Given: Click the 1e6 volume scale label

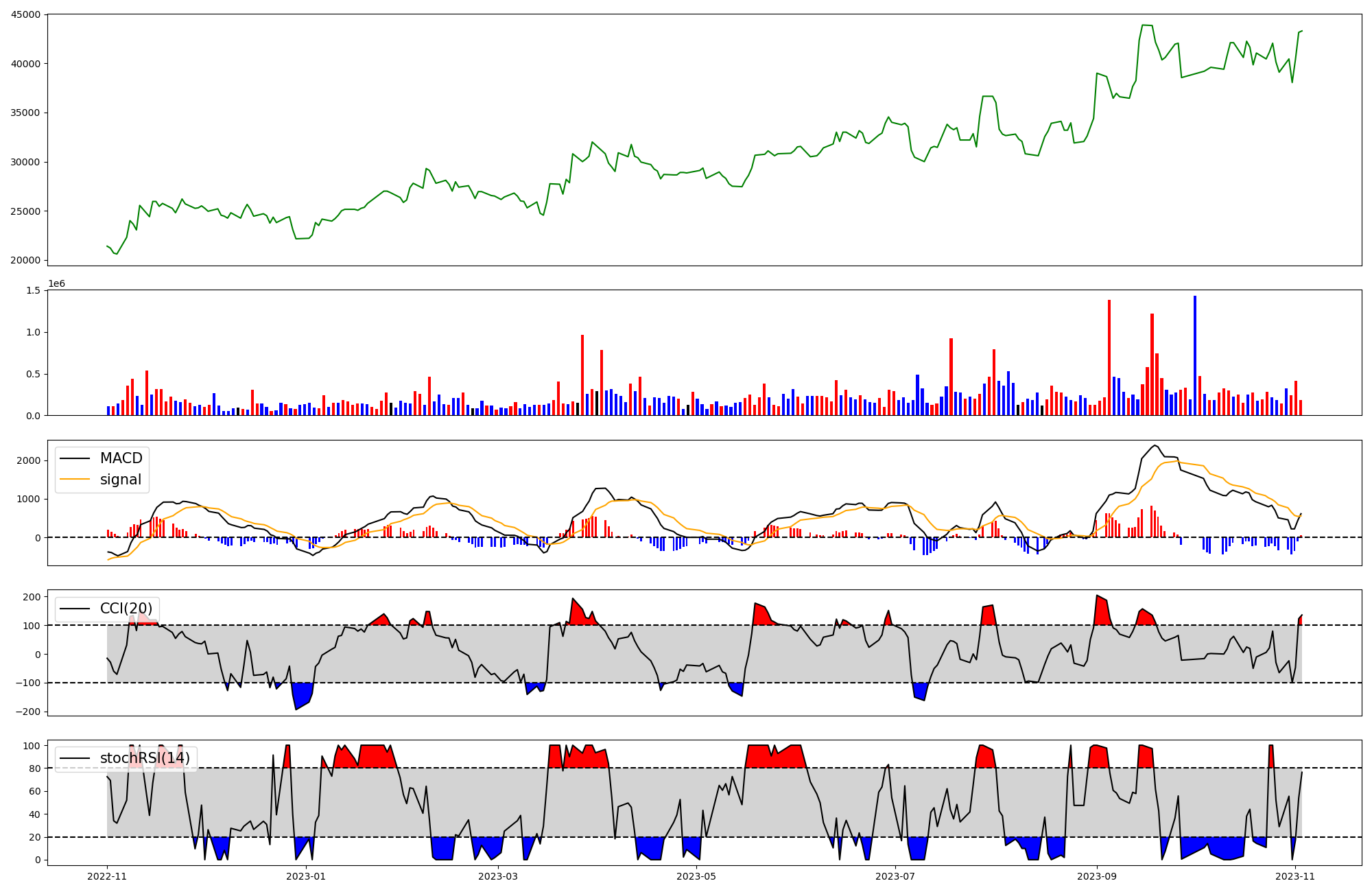Looking at the screenshot, I should tap(56, 284).
